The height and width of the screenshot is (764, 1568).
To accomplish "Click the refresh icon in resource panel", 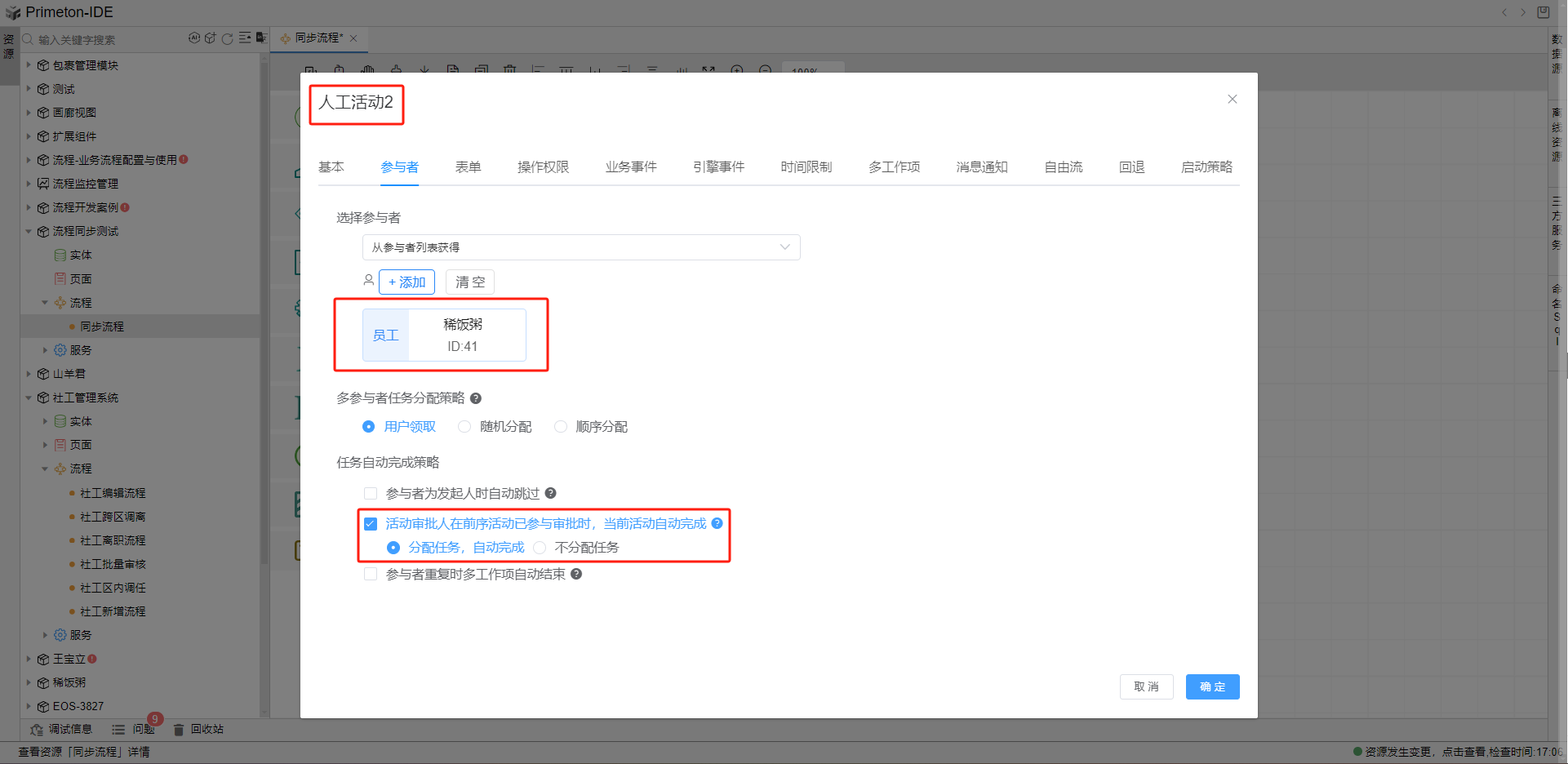I will [x=228, y=38].
